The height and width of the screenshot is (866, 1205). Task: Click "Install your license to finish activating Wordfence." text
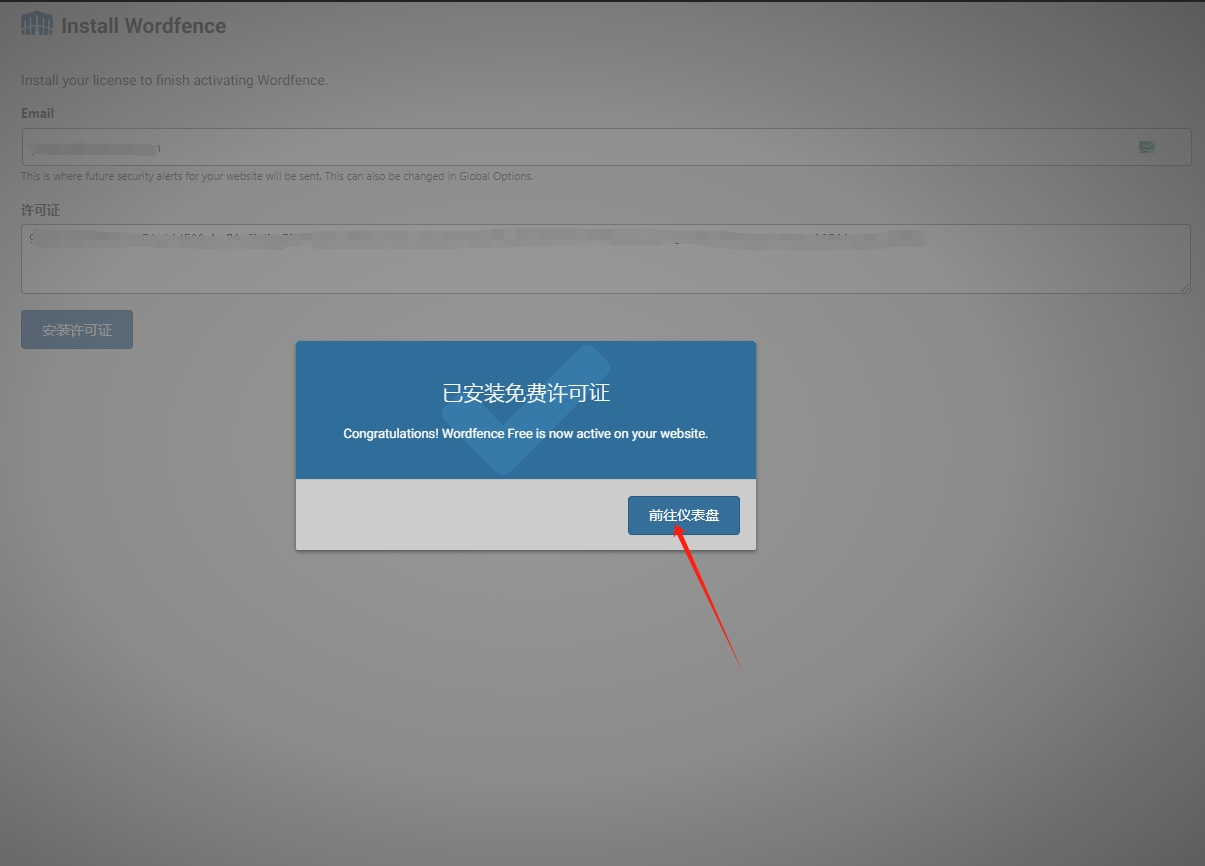pos(174,80)
